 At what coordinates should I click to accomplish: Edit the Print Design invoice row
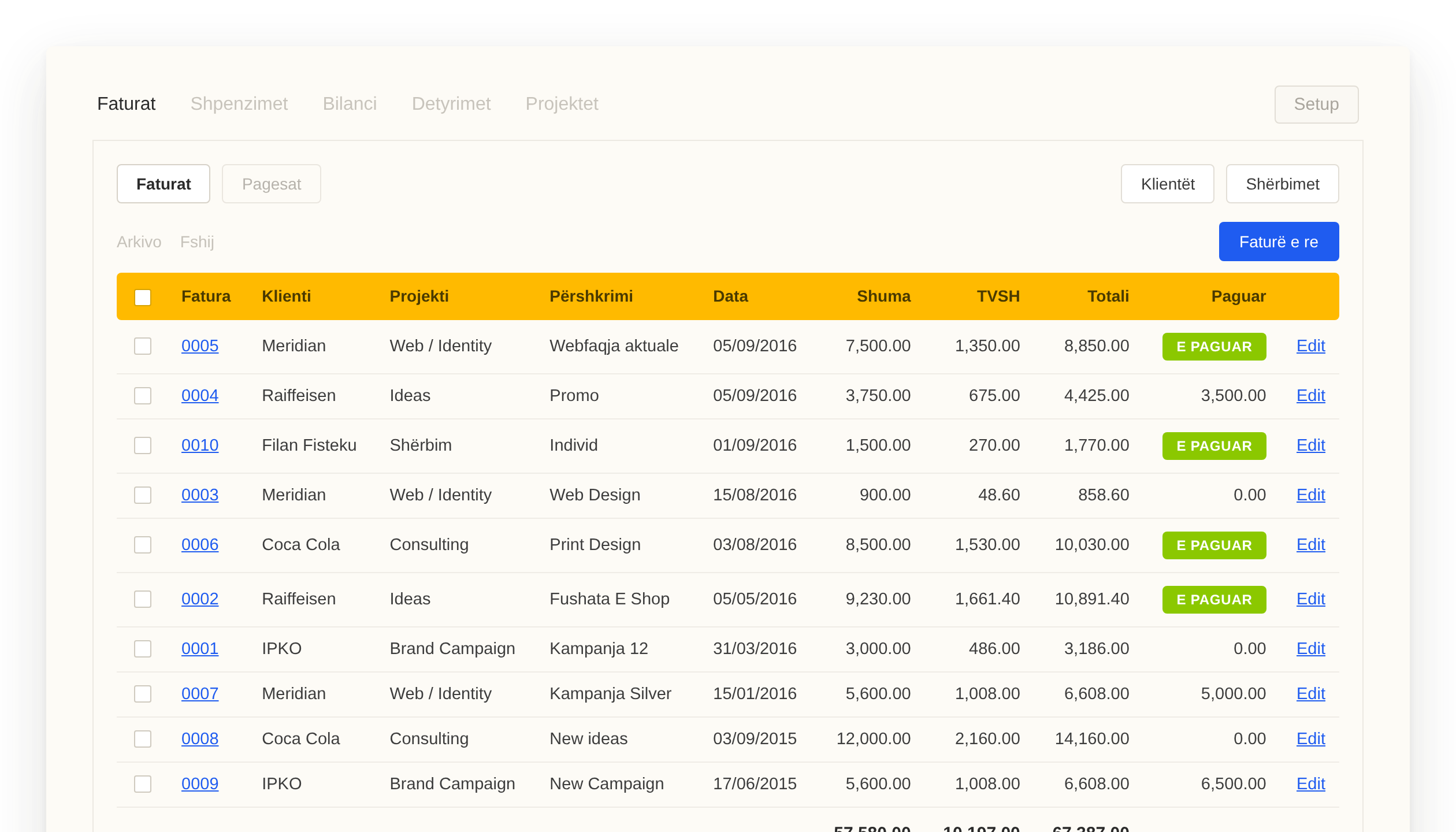tap(1311, 544)
